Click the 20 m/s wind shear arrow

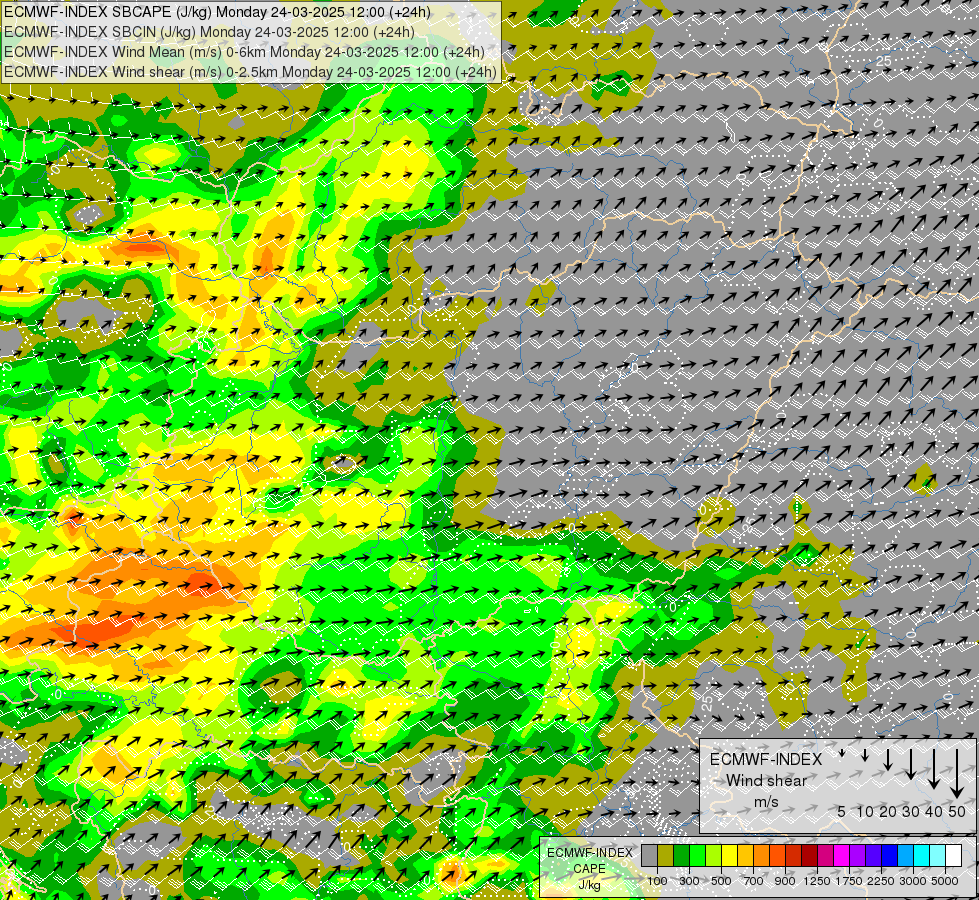pyautogui.click(x=888, y=759)
